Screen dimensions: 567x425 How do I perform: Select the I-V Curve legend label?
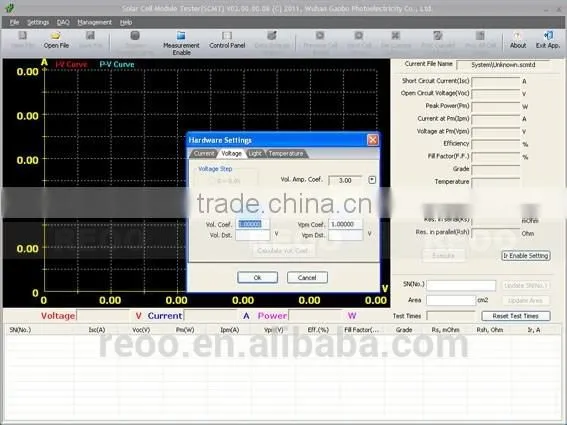[71, 65]
